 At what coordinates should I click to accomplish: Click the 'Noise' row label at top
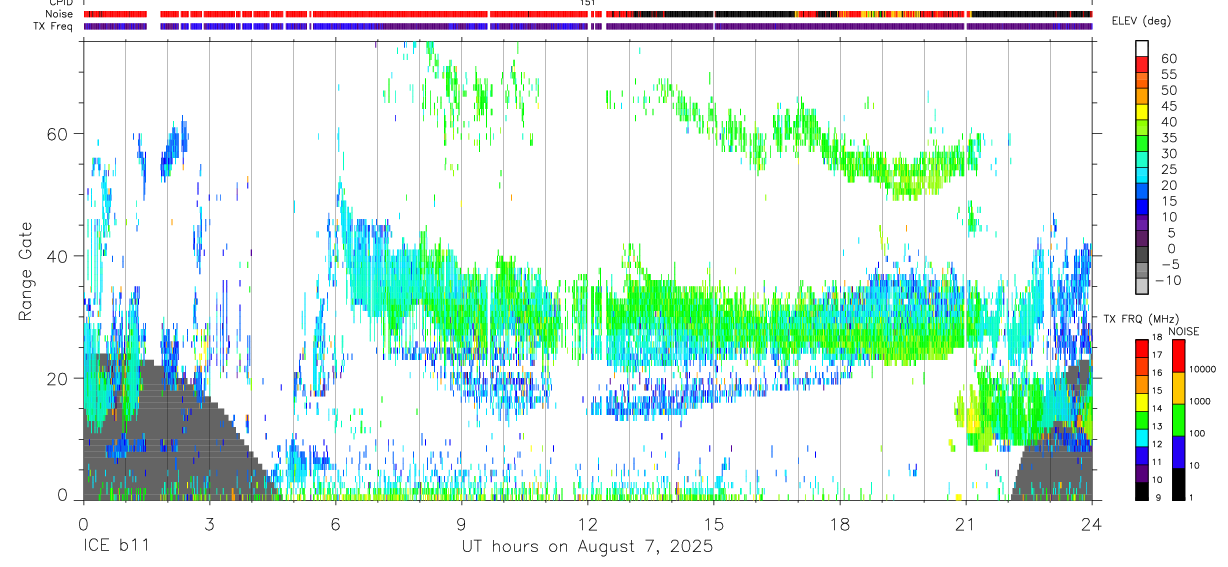click(61, 14)
